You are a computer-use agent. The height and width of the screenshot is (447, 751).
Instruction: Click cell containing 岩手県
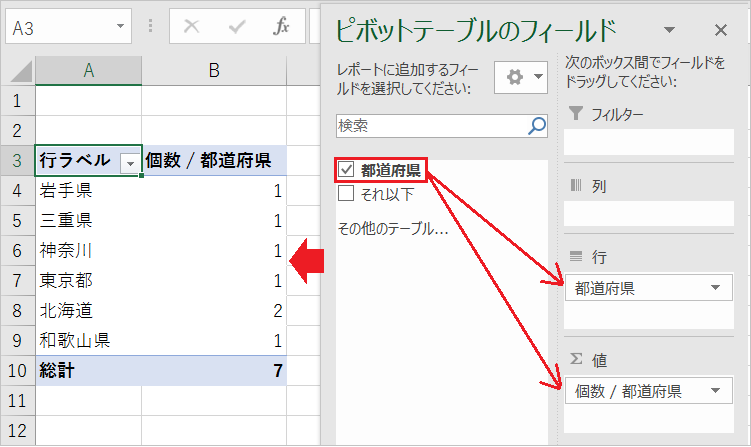[x=89, y=191]
